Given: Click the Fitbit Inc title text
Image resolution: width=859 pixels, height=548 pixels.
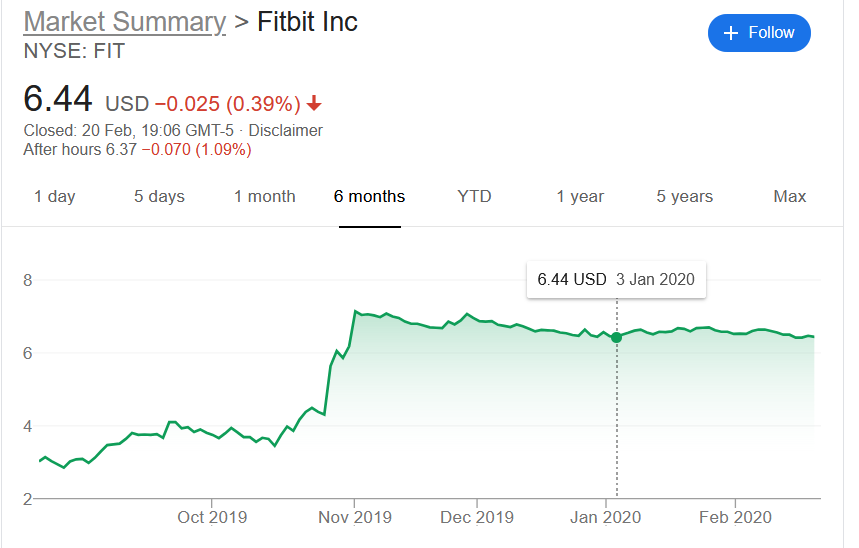Looking at the screenshot, I should click(307, 22).
